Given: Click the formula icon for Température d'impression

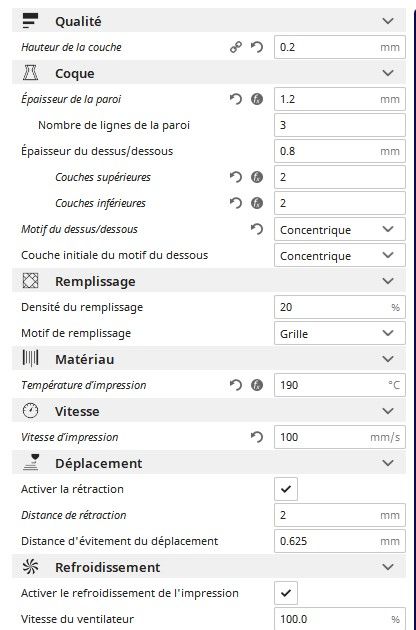Looking at the screenshot, I should click(257, 385).
